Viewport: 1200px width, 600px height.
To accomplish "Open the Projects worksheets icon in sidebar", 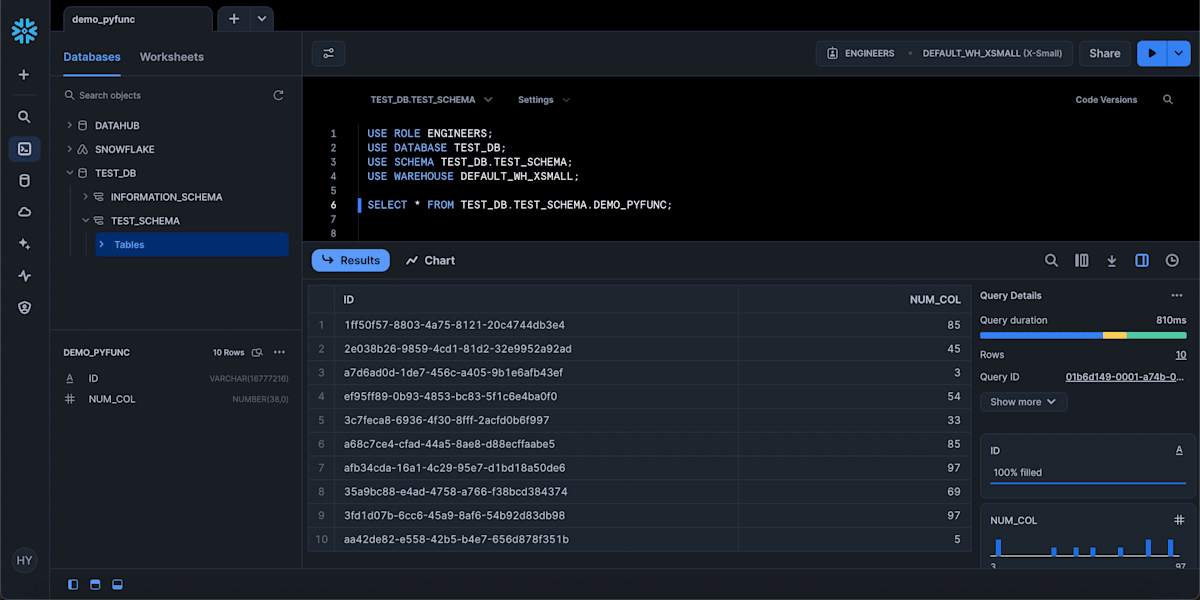I will [24, 149].
